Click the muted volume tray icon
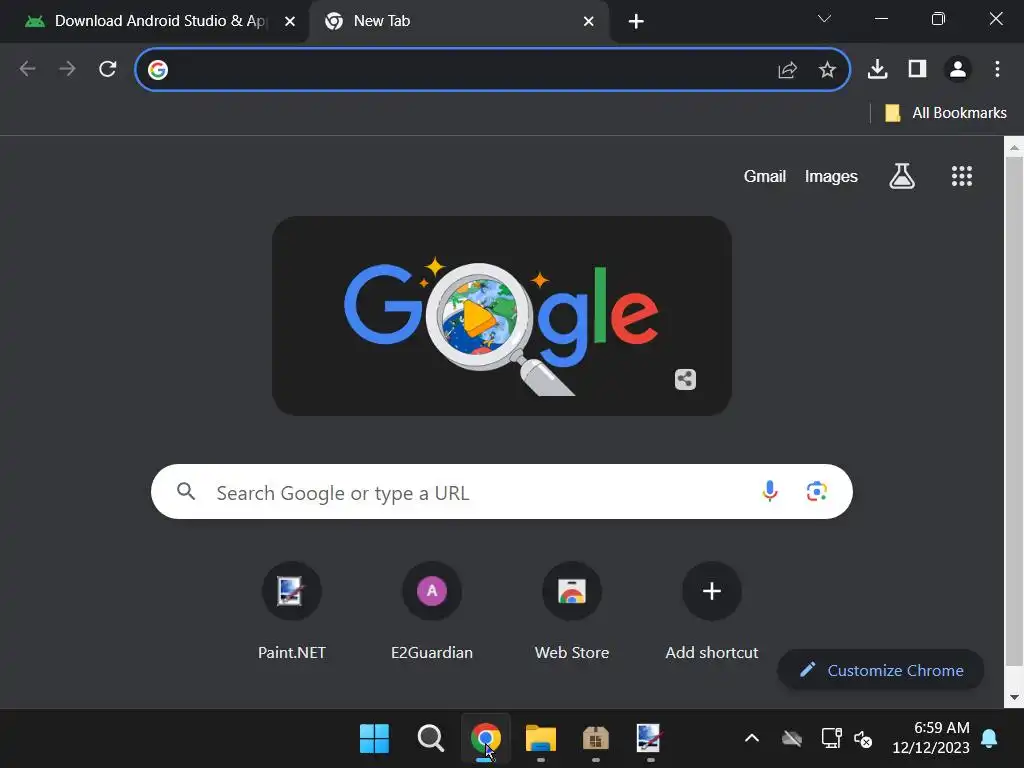Image resolution: width=1024 pixels, height=768 pixels. click(863, 739)
